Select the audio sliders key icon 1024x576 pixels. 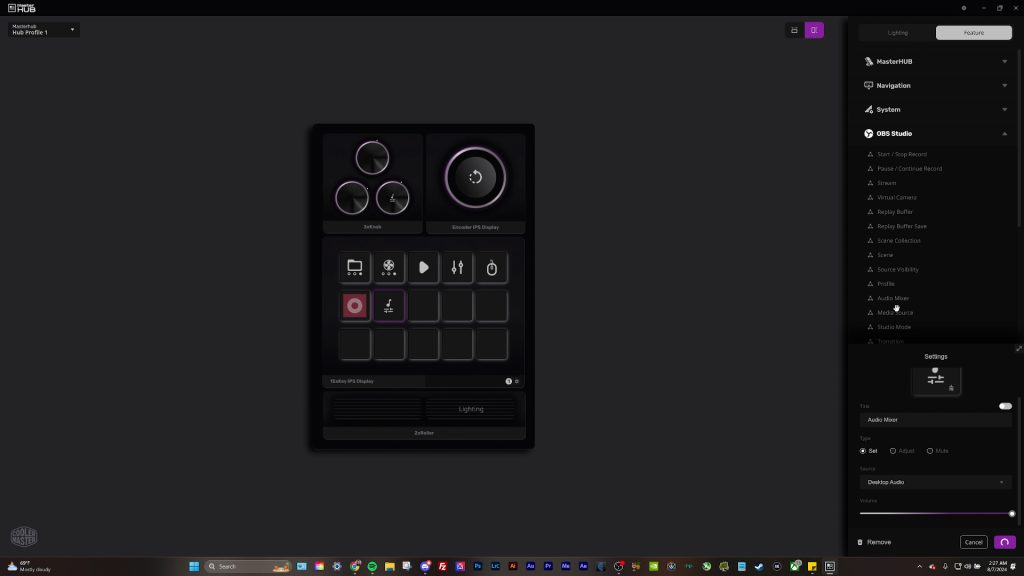(x=457, y=266)
